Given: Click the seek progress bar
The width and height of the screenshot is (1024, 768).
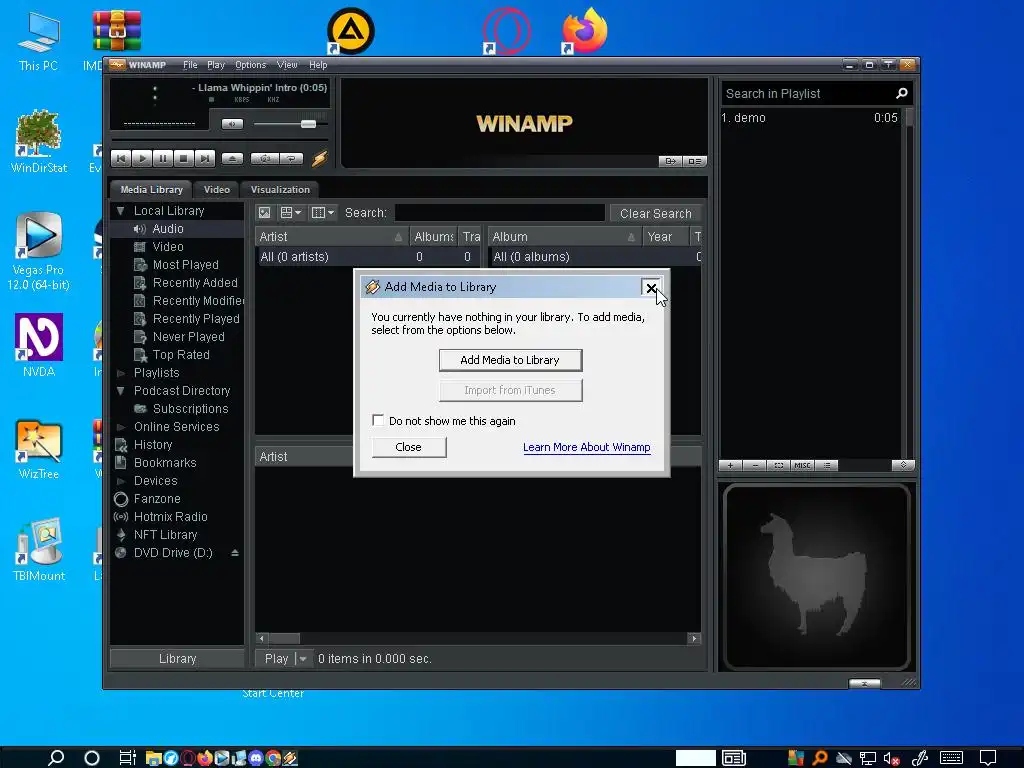Looking at the screenshot, I should pyautogui.click(x=219, y=140).
